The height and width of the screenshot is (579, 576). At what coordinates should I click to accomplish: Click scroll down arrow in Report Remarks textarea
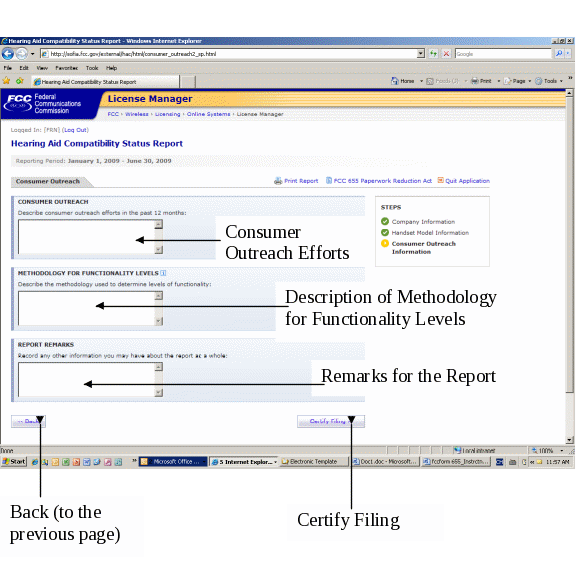pos(159,393)
